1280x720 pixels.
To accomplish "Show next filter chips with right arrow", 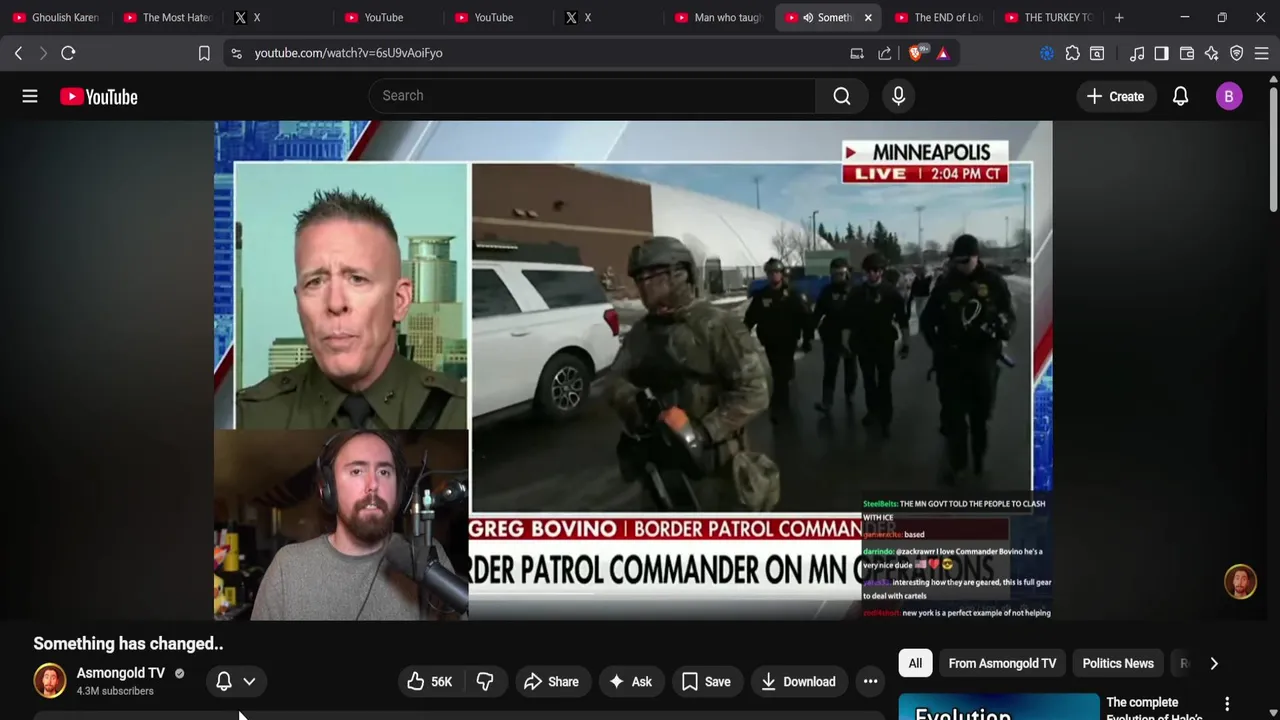I will (x=1214, y=663).
